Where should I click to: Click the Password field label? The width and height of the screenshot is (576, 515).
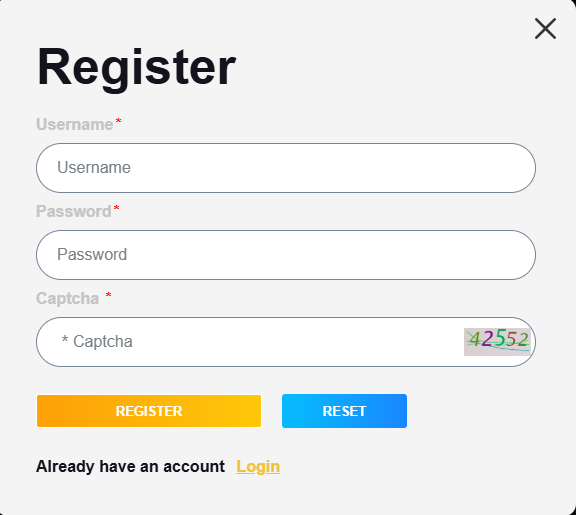click(x=73, y=212)
